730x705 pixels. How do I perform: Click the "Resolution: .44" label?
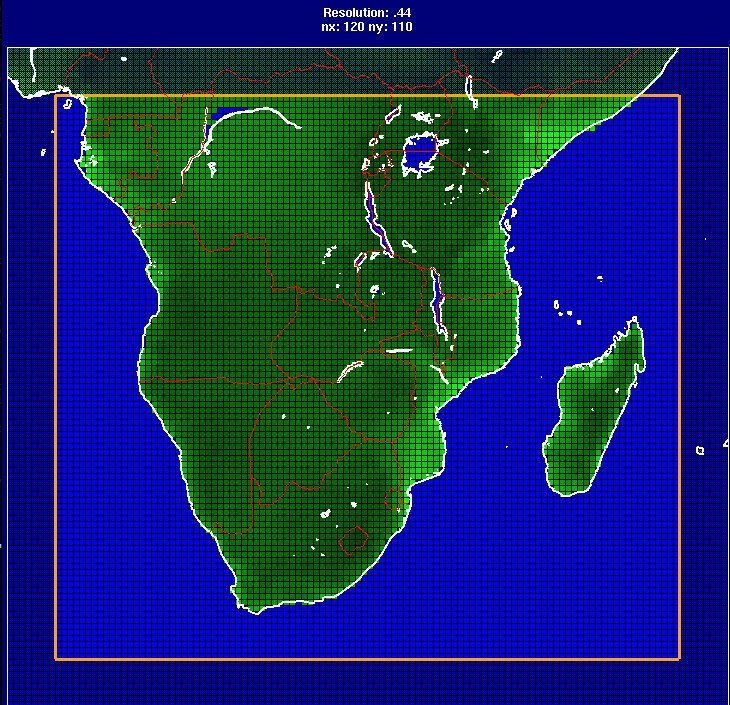(366, 13)
